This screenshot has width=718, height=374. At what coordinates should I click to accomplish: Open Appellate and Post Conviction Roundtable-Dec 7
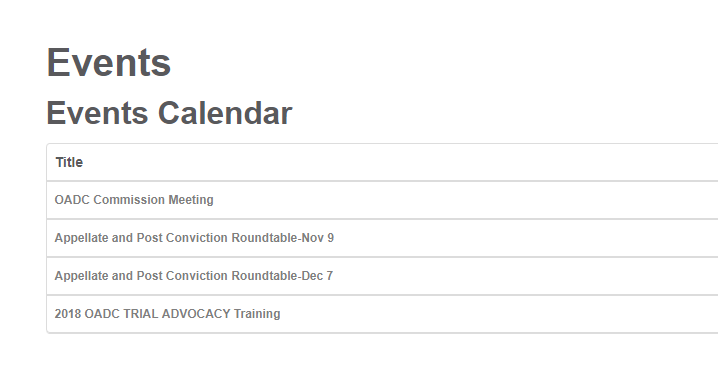point(194,276)
